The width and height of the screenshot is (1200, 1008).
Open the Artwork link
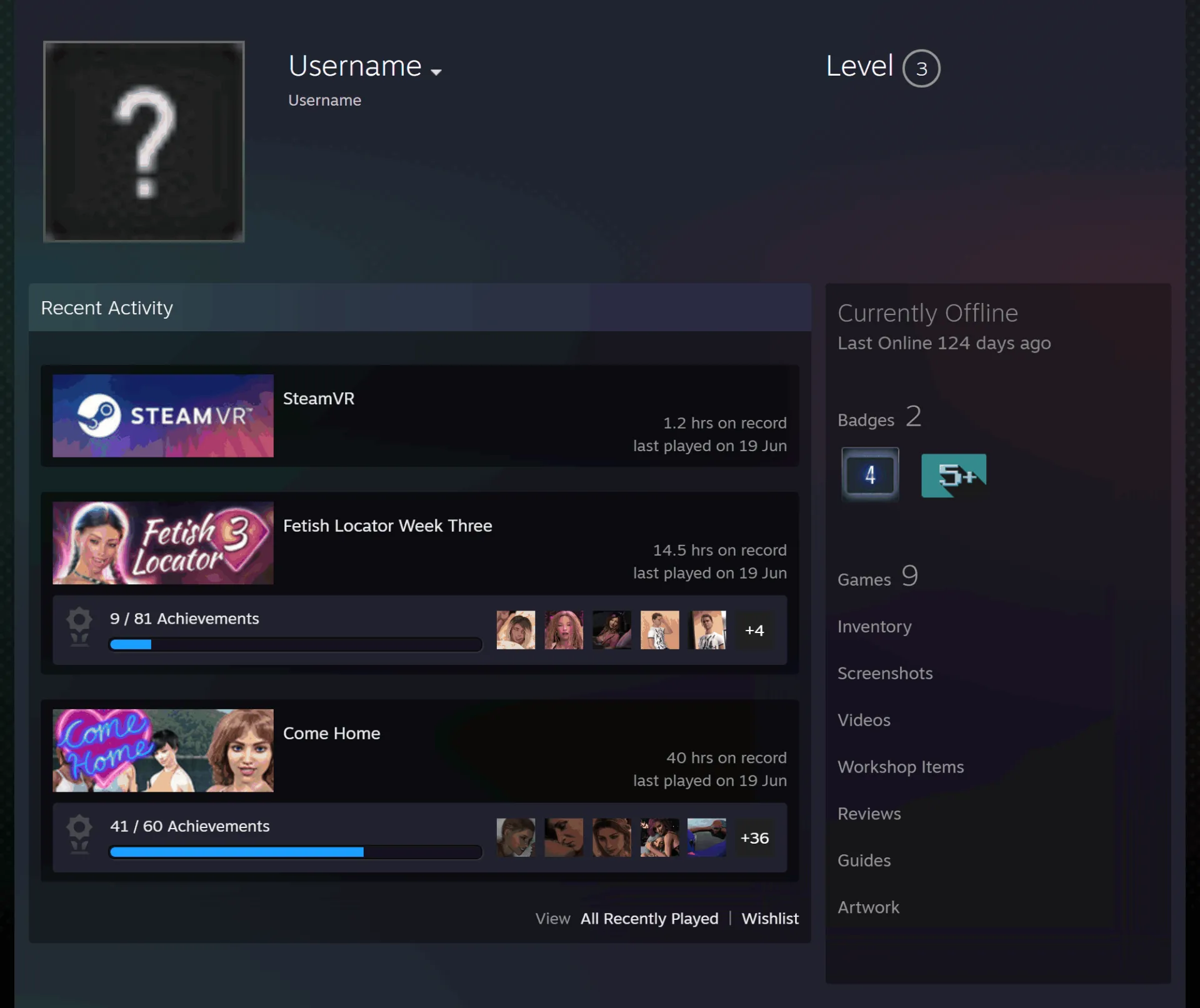click(868, 908)
